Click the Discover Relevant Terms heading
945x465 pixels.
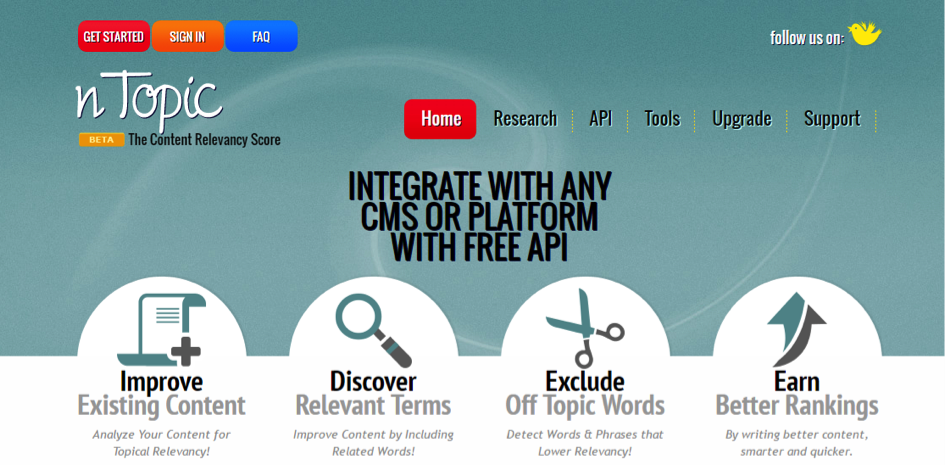click(x=373, y=394)
